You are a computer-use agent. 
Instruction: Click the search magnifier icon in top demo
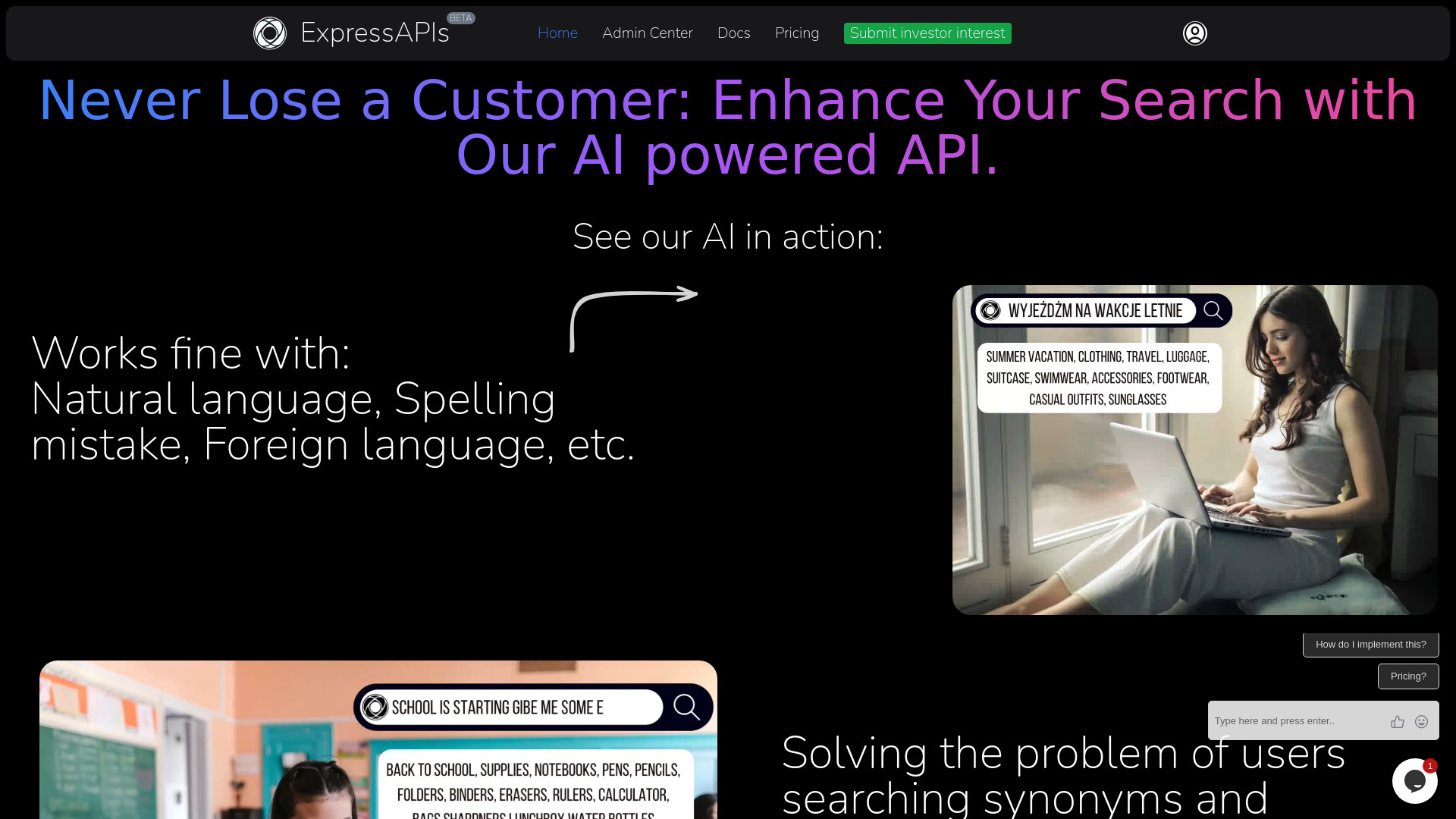(1213, 310)
